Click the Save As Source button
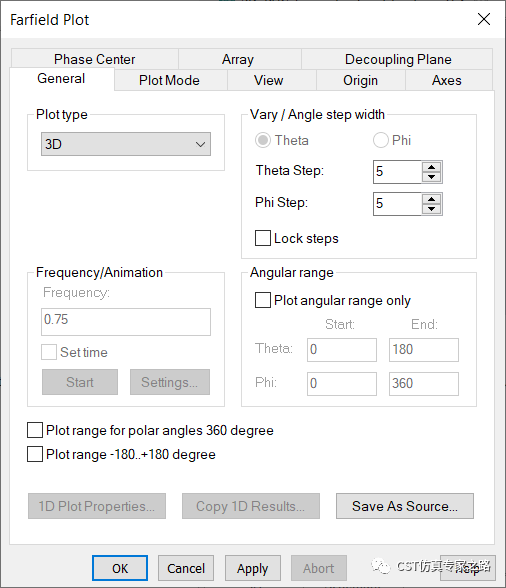Image resolution: width=506 pixels, height=588 pixels. 405,506
